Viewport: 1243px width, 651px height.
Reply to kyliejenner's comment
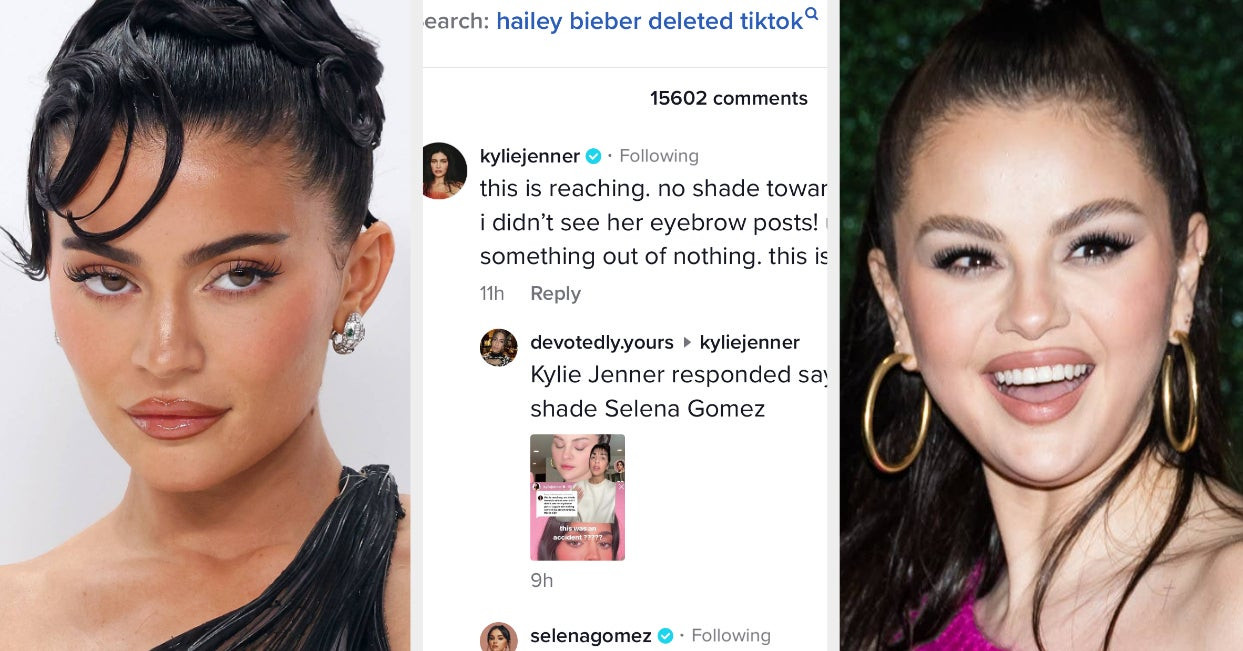555,293
